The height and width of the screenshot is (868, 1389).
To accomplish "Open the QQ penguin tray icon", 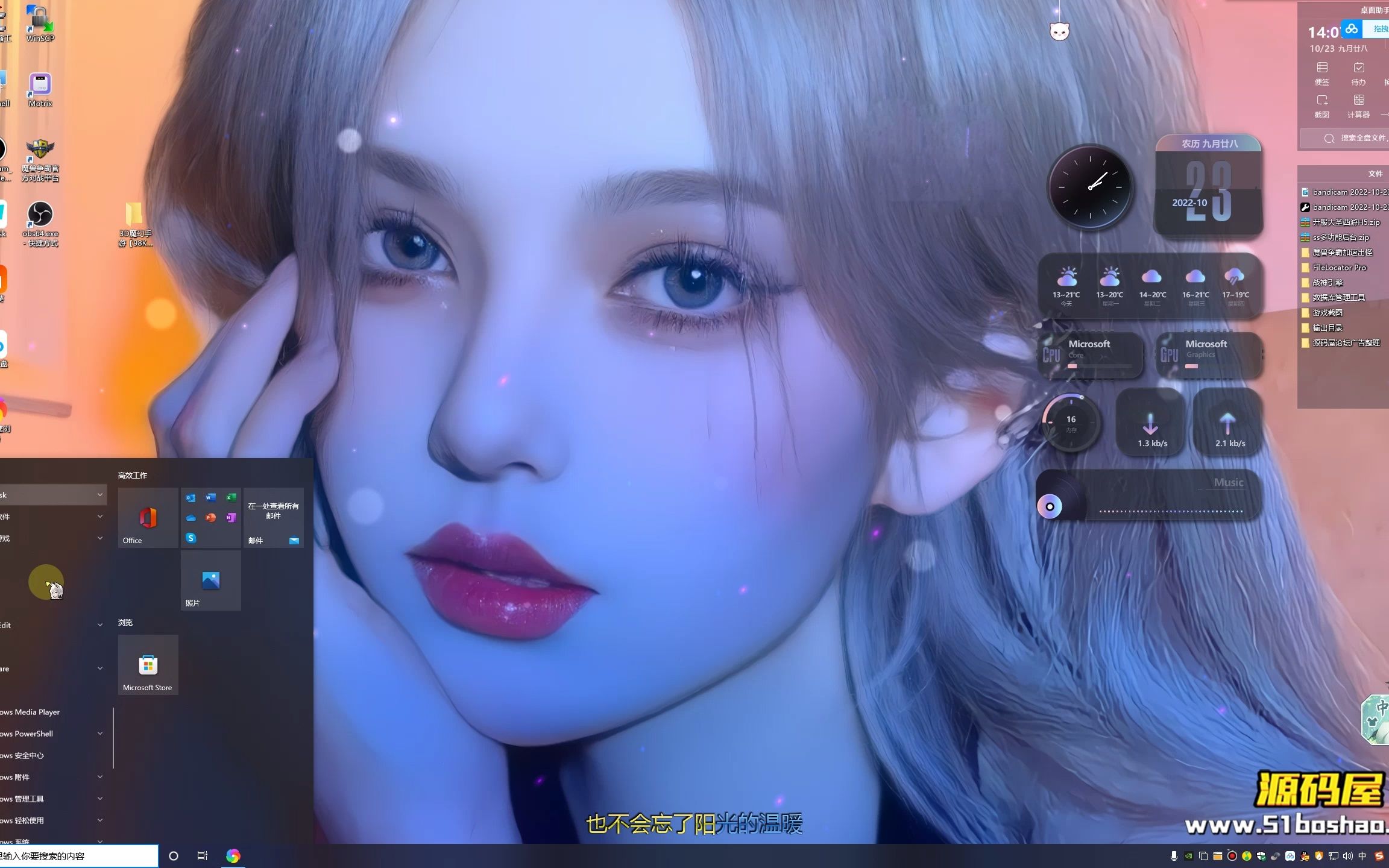I will (x=1305, y=856).
